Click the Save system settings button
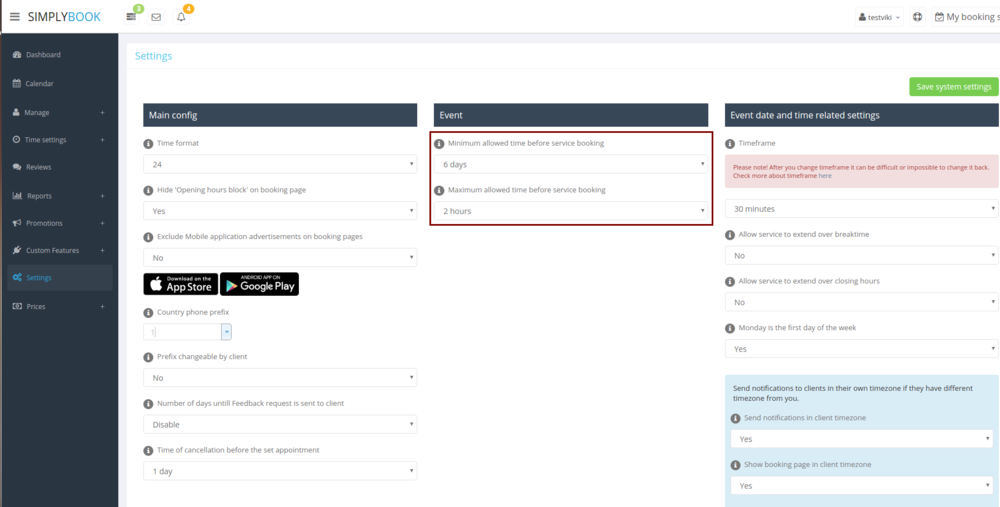1000x507 pixels. pos(953,87)
